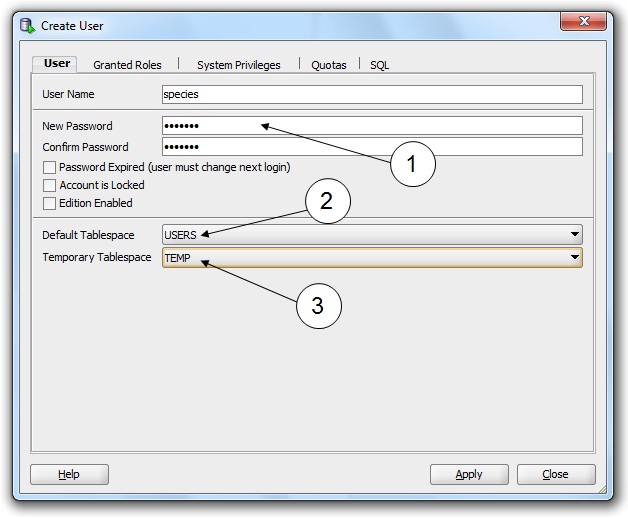Check the Account is Locked checkbox
This screenshot has width=628, height=519.
[x=49, y=185]
